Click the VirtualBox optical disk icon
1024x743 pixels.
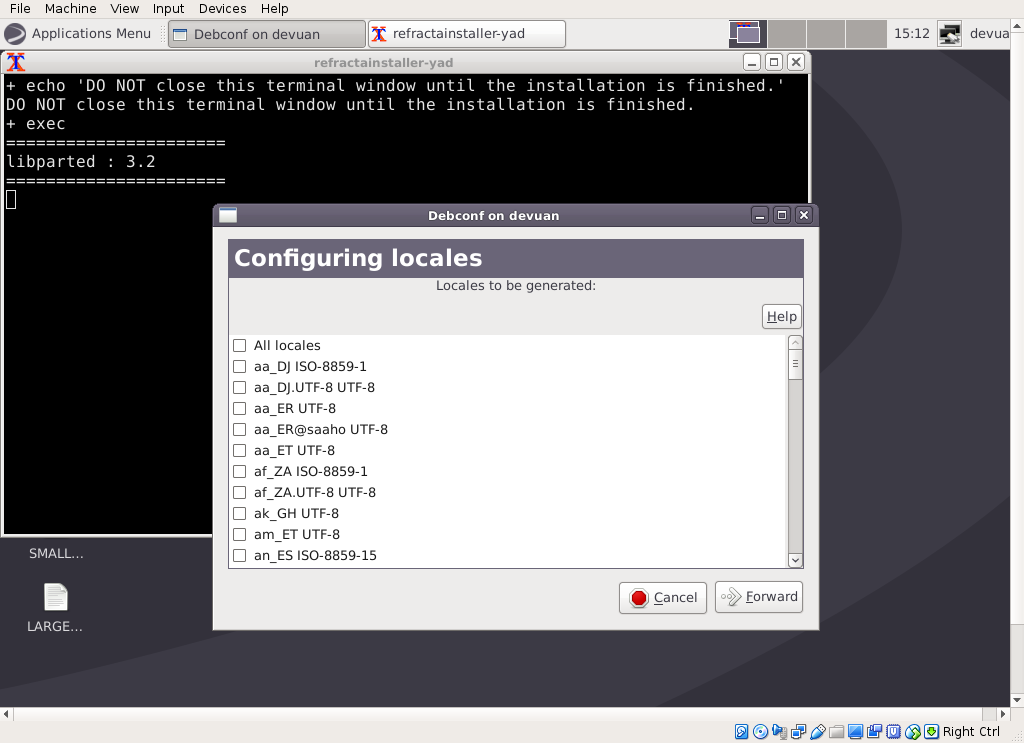pyautogui.click(x=760, y=732)
